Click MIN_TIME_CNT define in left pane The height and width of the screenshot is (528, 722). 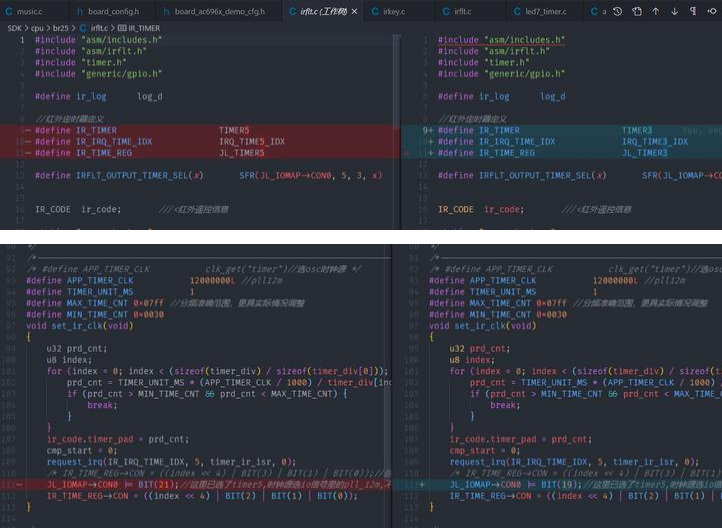point(95,314)
